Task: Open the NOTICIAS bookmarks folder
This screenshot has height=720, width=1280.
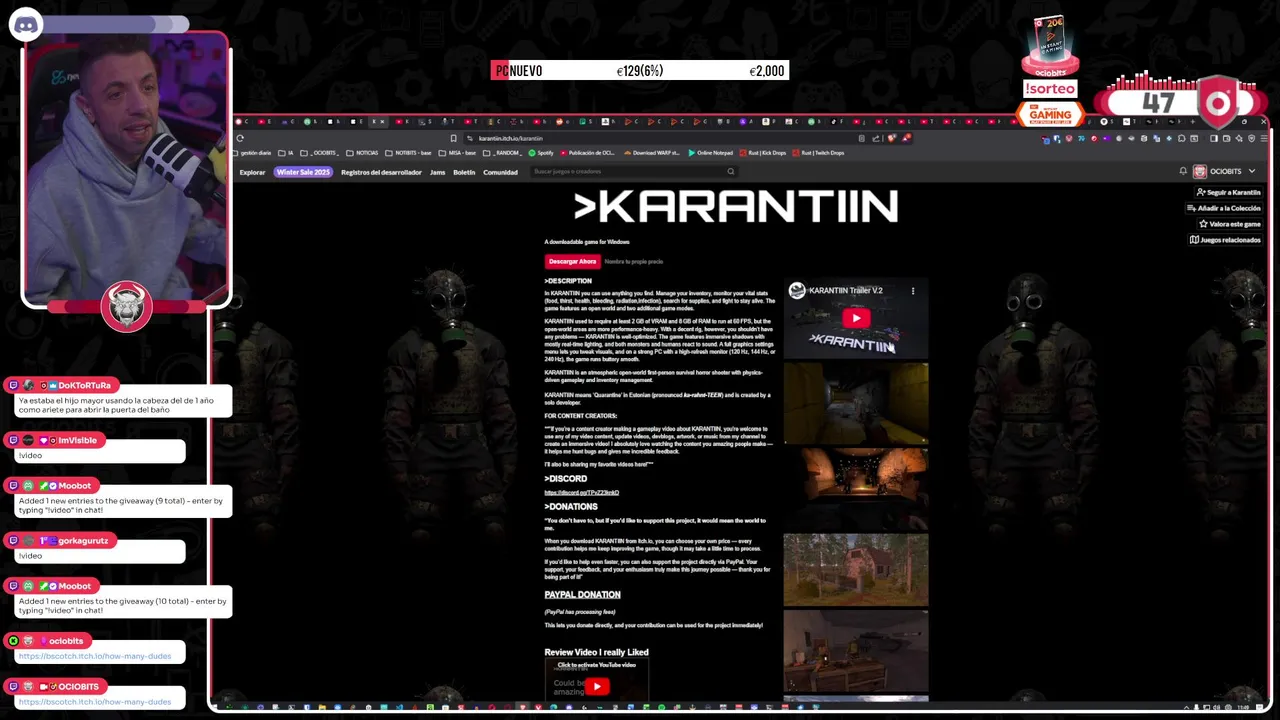Action: click(362, 153)
